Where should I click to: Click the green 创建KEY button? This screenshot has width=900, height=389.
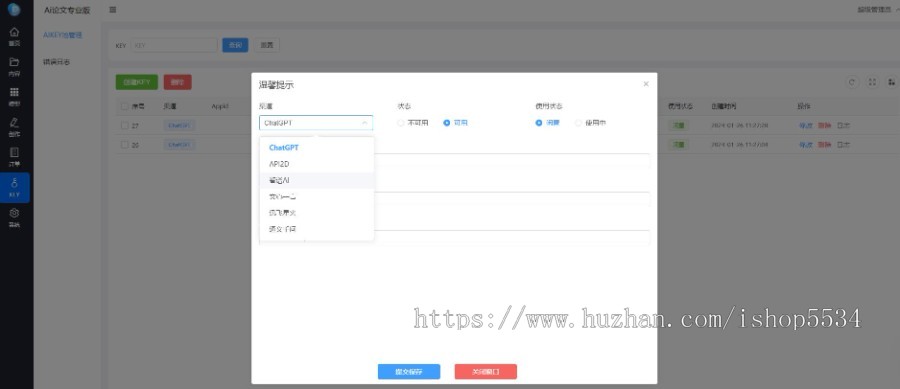pyautogui.click(x=137, y=82)
